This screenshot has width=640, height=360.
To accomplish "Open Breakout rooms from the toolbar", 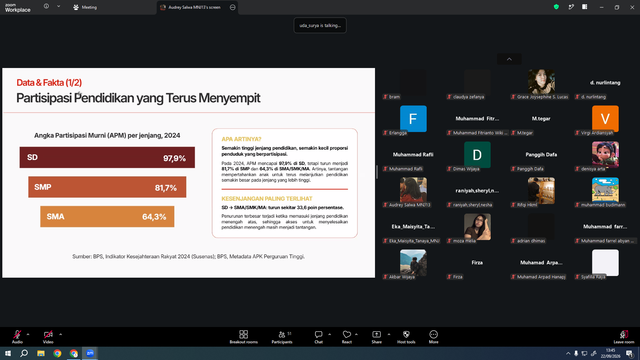I will click(x=244, y=337).
